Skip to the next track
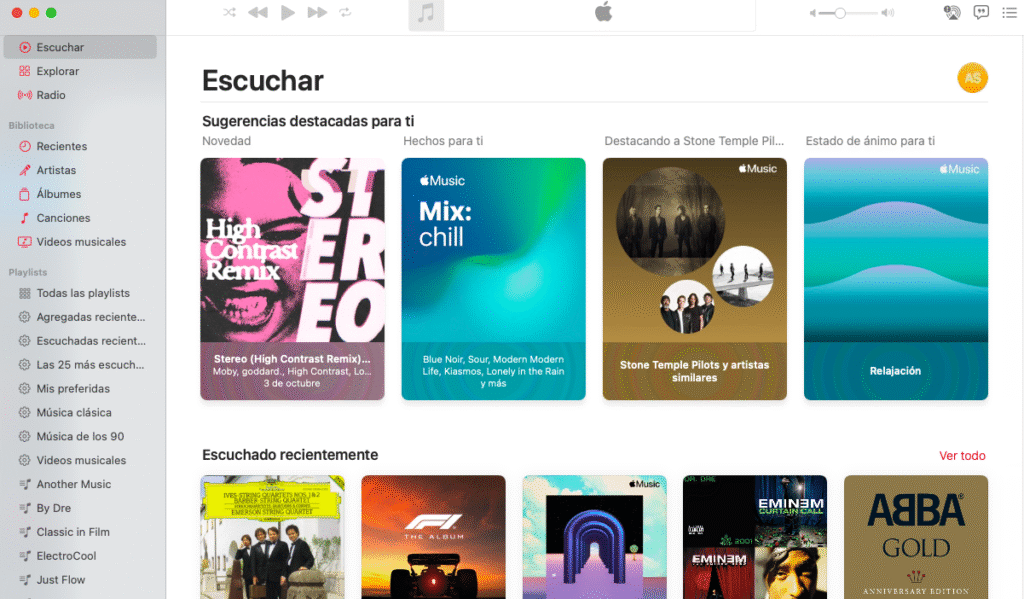 pyautogui.click(x=317, y=13)
